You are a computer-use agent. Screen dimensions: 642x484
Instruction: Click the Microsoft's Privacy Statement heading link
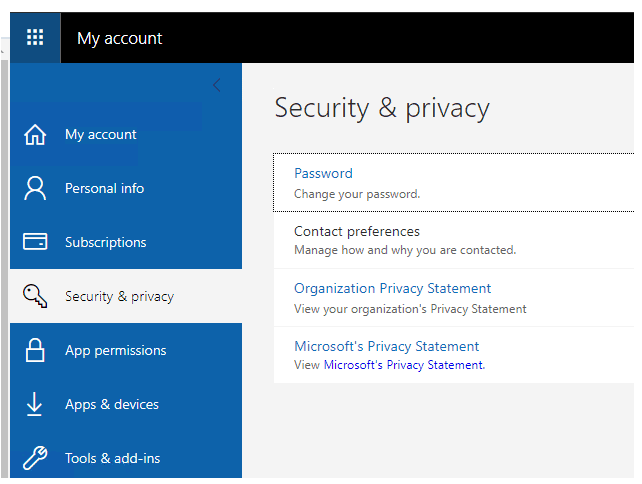pyautogui.click(x=387, y=346)
